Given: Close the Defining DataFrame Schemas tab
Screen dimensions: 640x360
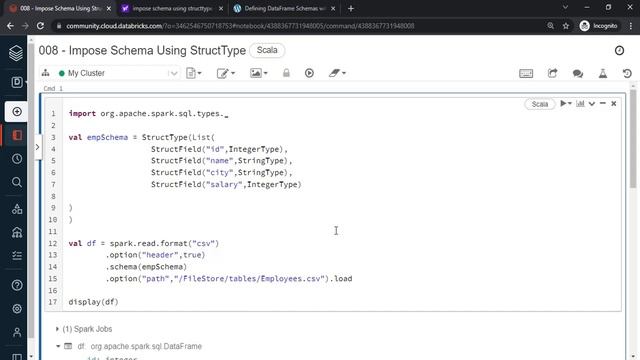Looking at the screenshot, I should tap(333, 8).
